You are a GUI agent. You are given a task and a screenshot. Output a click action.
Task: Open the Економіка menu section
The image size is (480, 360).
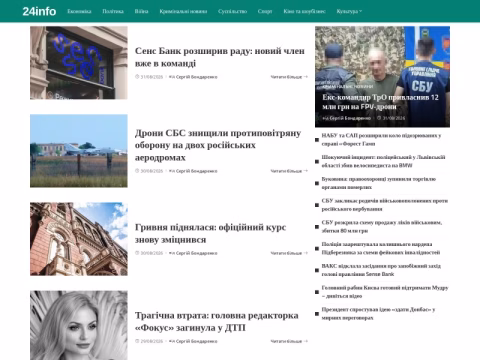[x=79, y=11]
